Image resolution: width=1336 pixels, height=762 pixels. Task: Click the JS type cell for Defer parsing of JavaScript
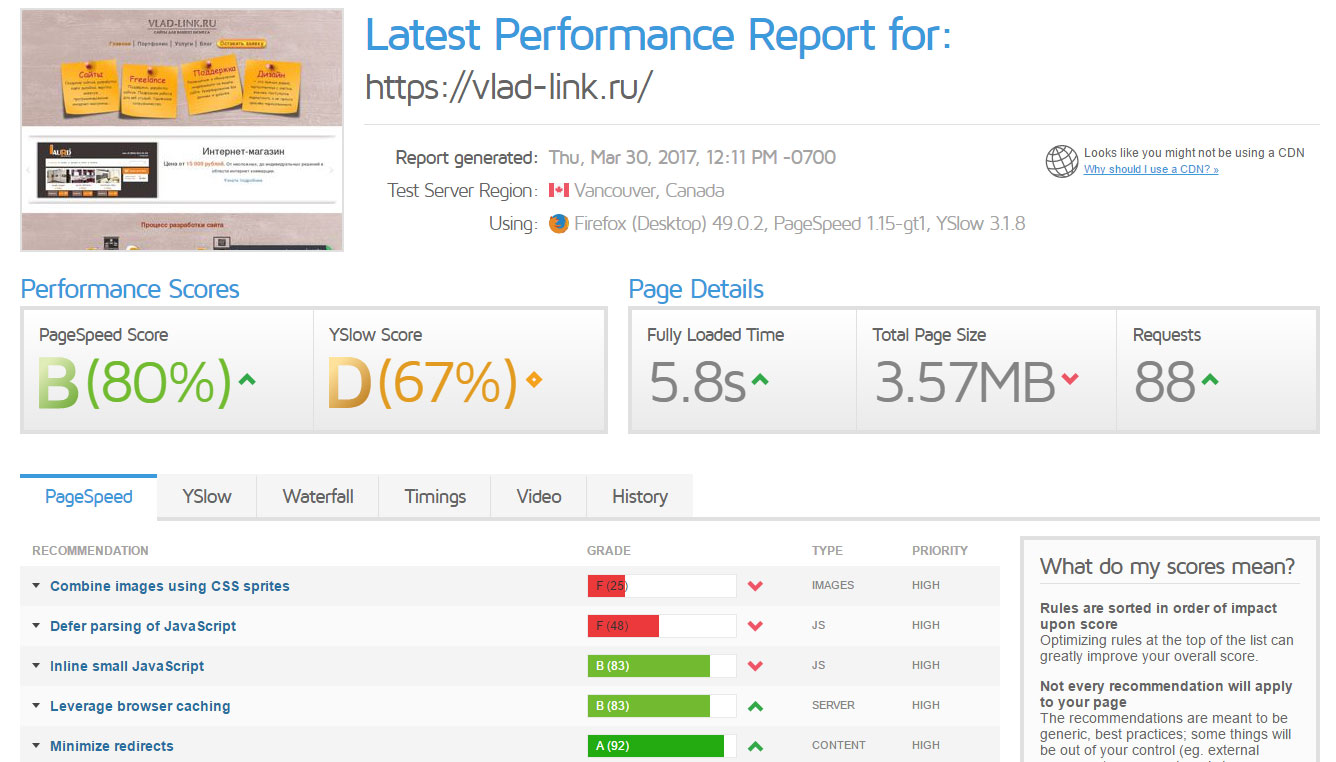tap(819, 626)
